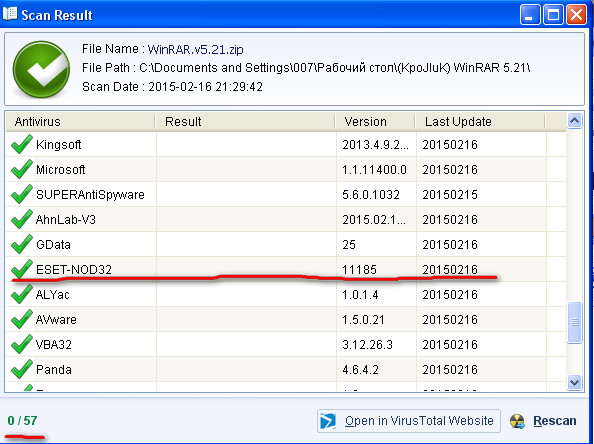Select the AVware row name

tap(56, 319)
